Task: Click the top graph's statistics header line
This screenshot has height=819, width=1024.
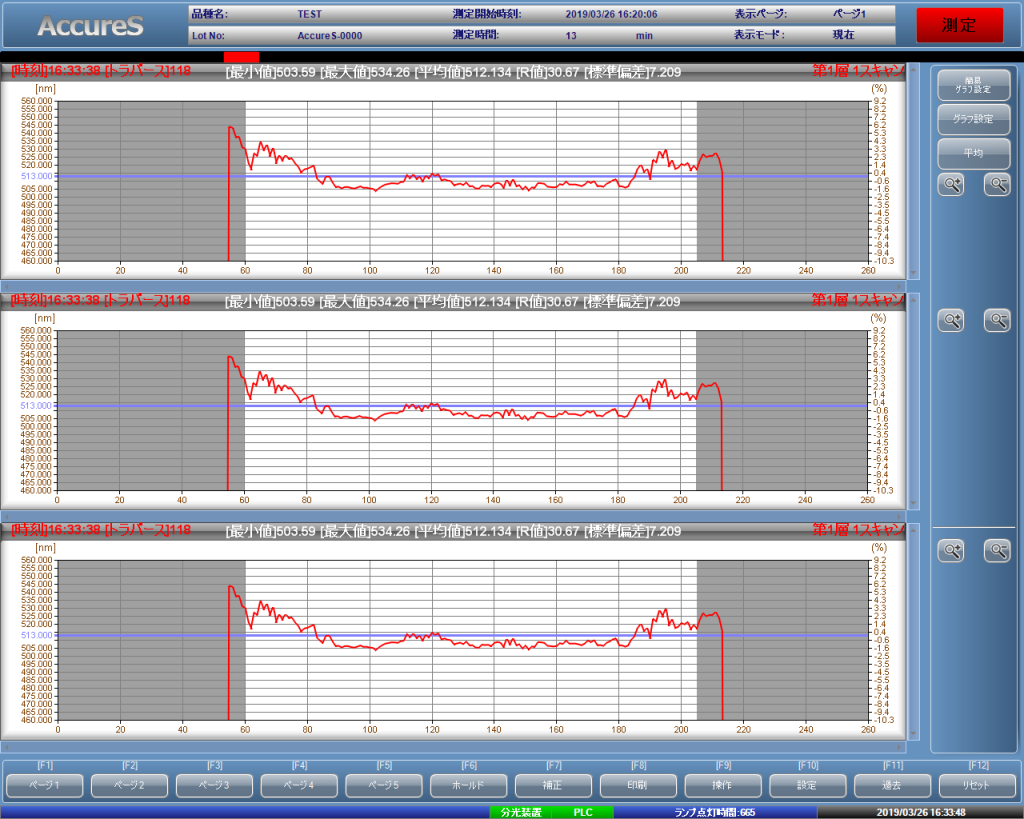Action: [453, 72]
